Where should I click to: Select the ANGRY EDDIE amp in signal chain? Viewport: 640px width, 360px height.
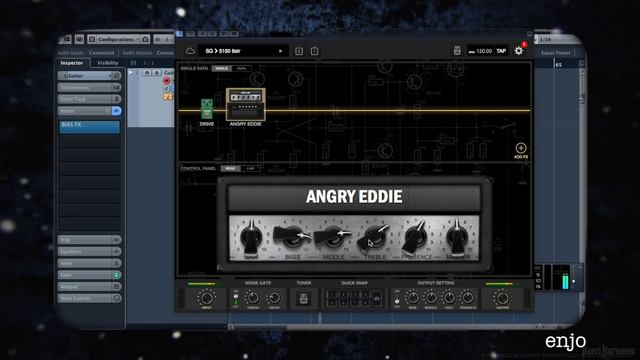pos(246,105)
